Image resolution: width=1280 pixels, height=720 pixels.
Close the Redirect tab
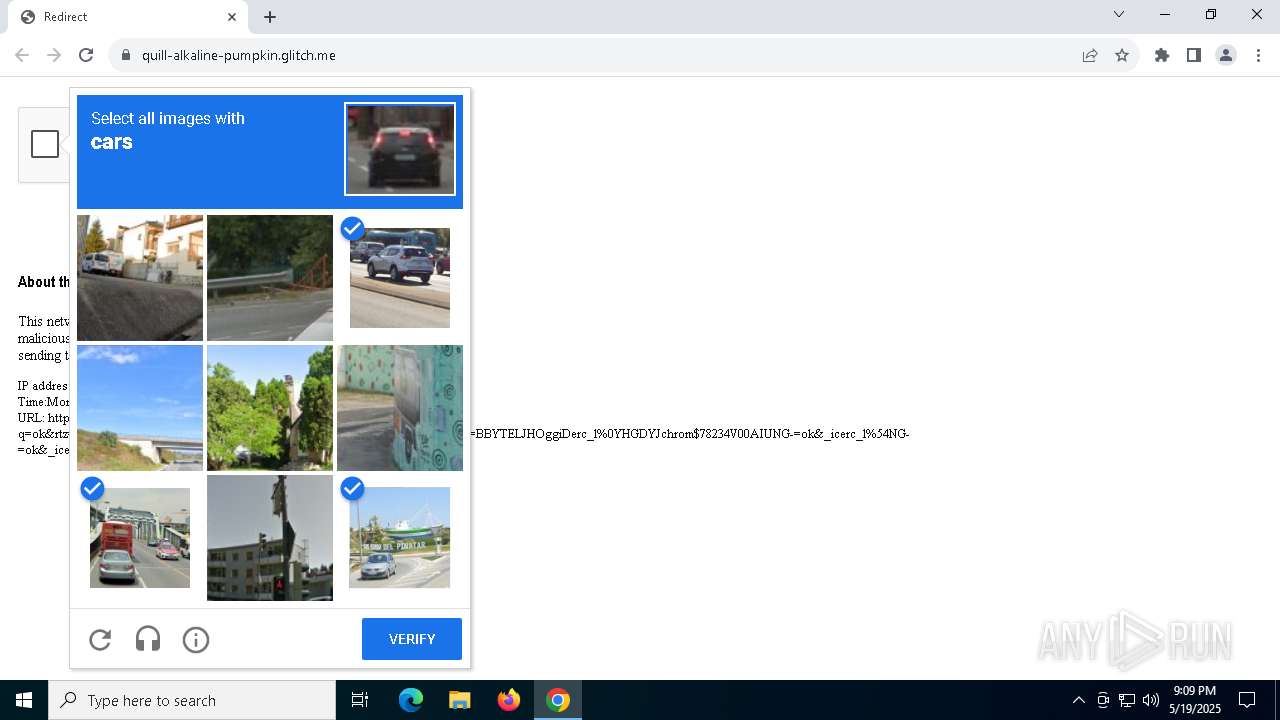point(232,17)
